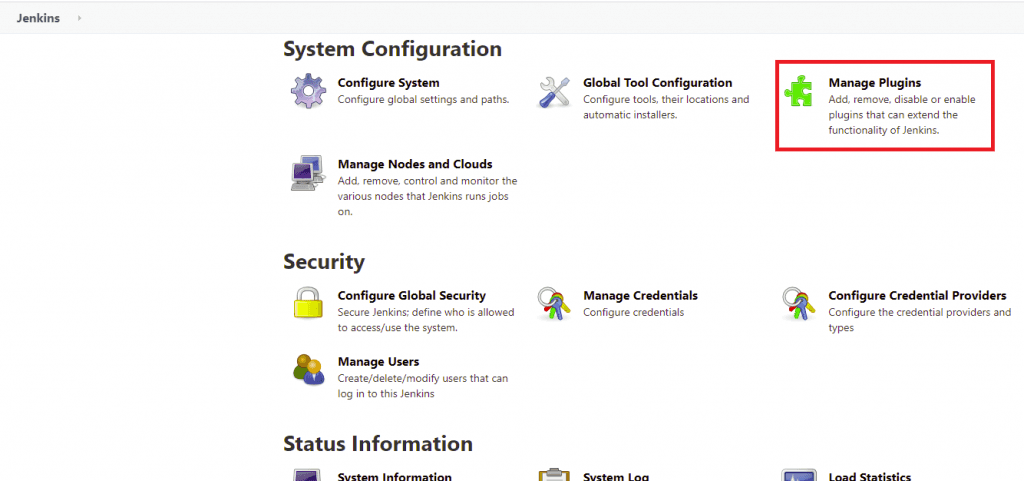The height and width of the screenshot is (481, 1024).
Task: Click the Load Statistics monitor icon
Action: (799, 474)
